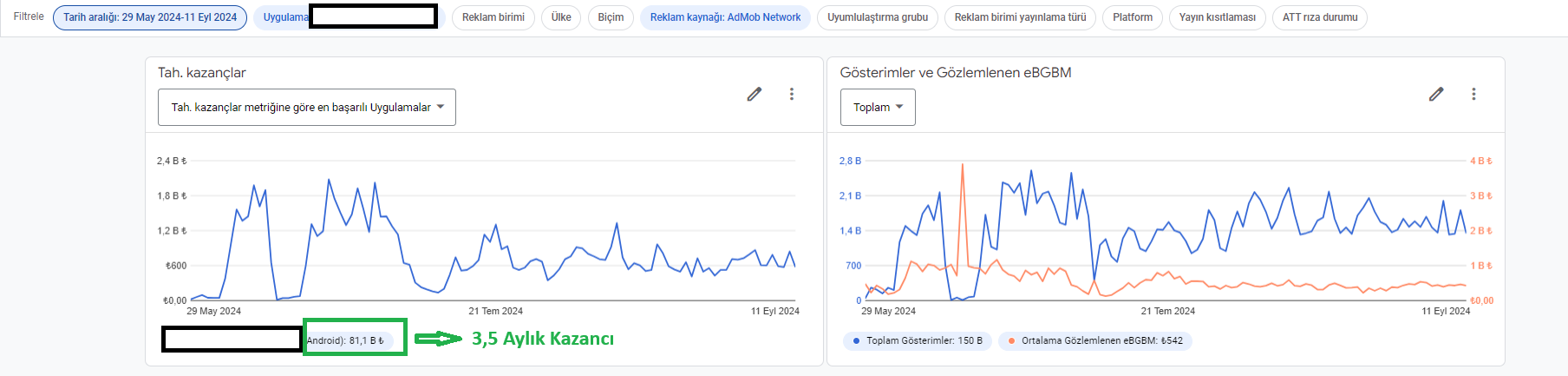Open Reklam kaynağı: AdMob Network filter
The width and height of the screenshot is (1568, 376).
coord(726,17)
